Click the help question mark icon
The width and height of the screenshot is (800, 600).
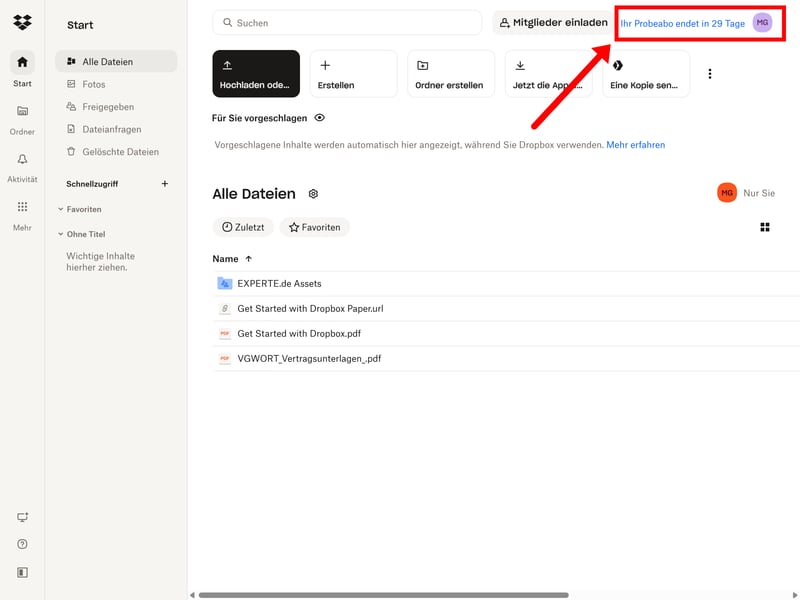coord(22,544)
